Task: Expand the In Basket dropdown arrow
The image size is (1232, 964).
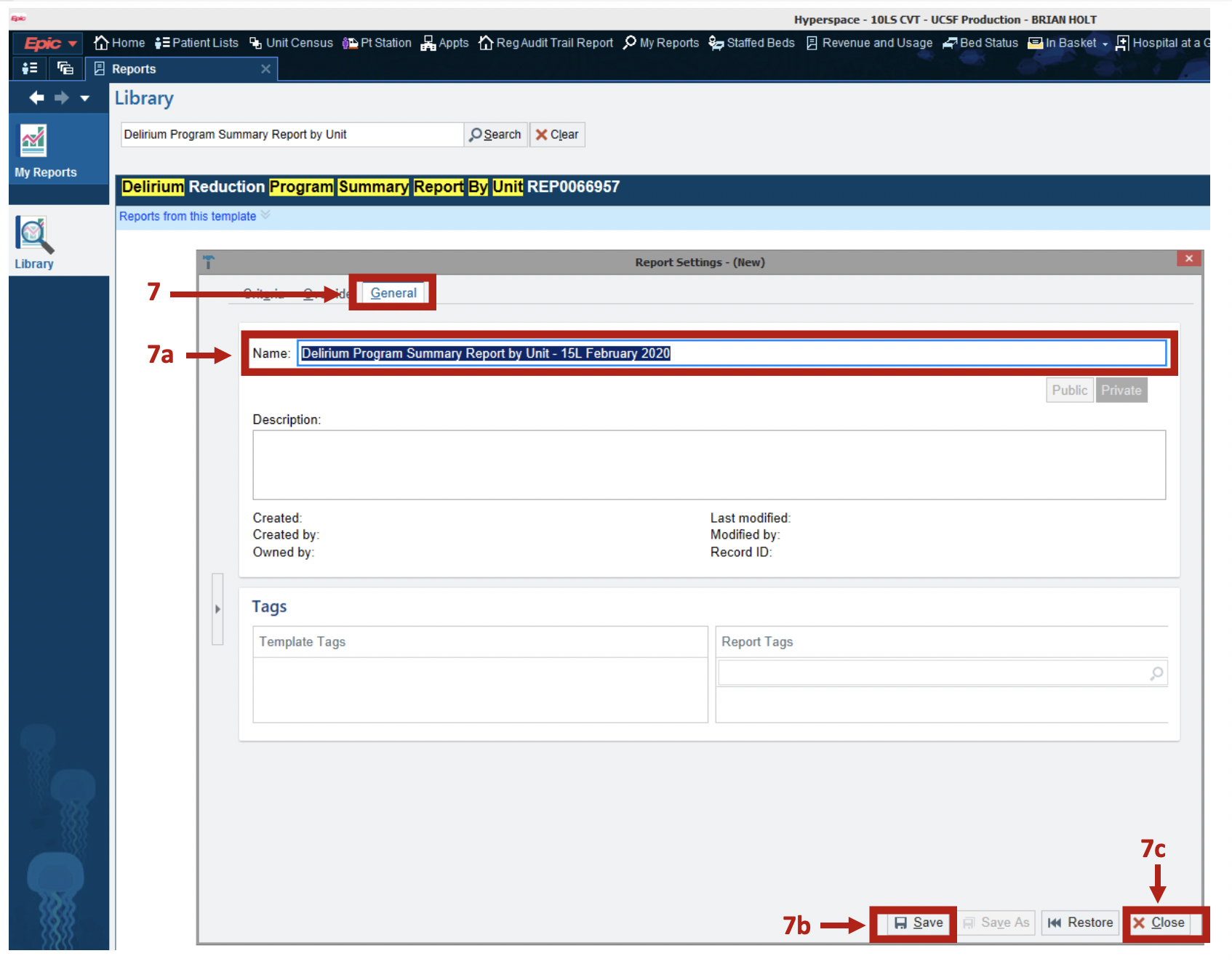Action: pyautogui.click(x=1105, y=44)
